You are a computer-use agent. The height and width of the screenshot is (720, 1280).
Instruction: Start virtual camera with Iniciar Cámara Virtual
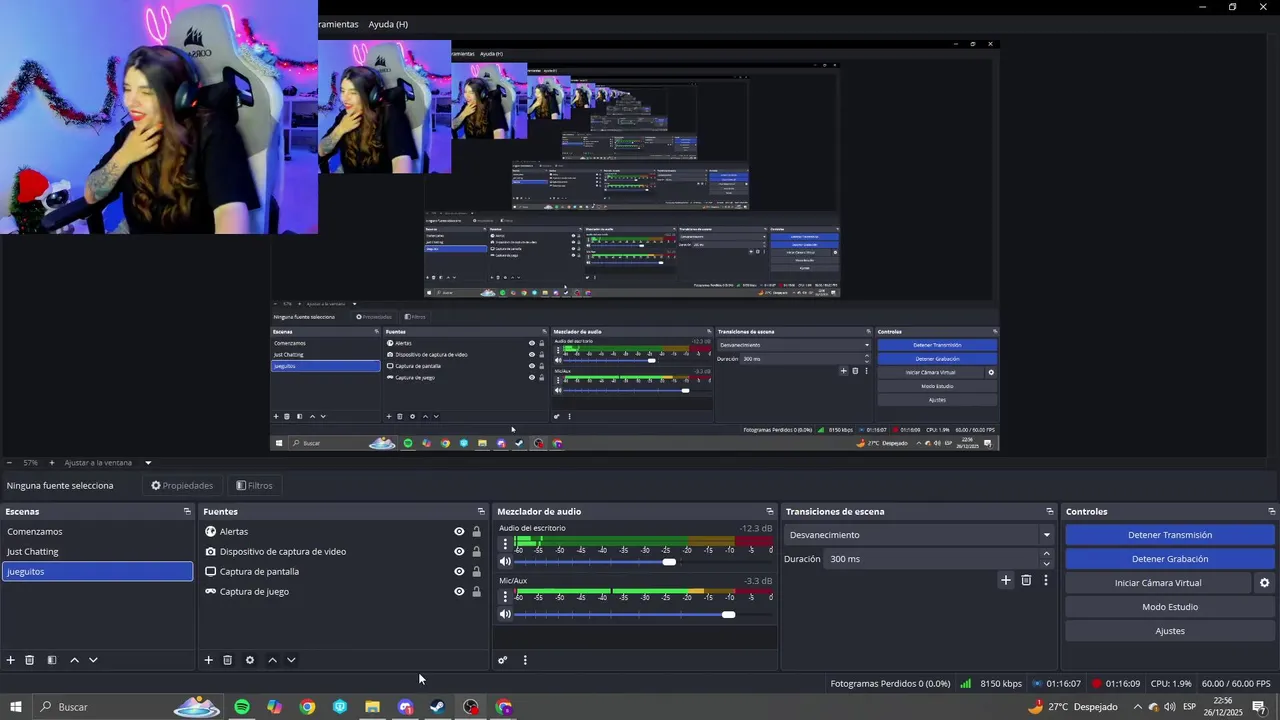[x=1158, y=583]
